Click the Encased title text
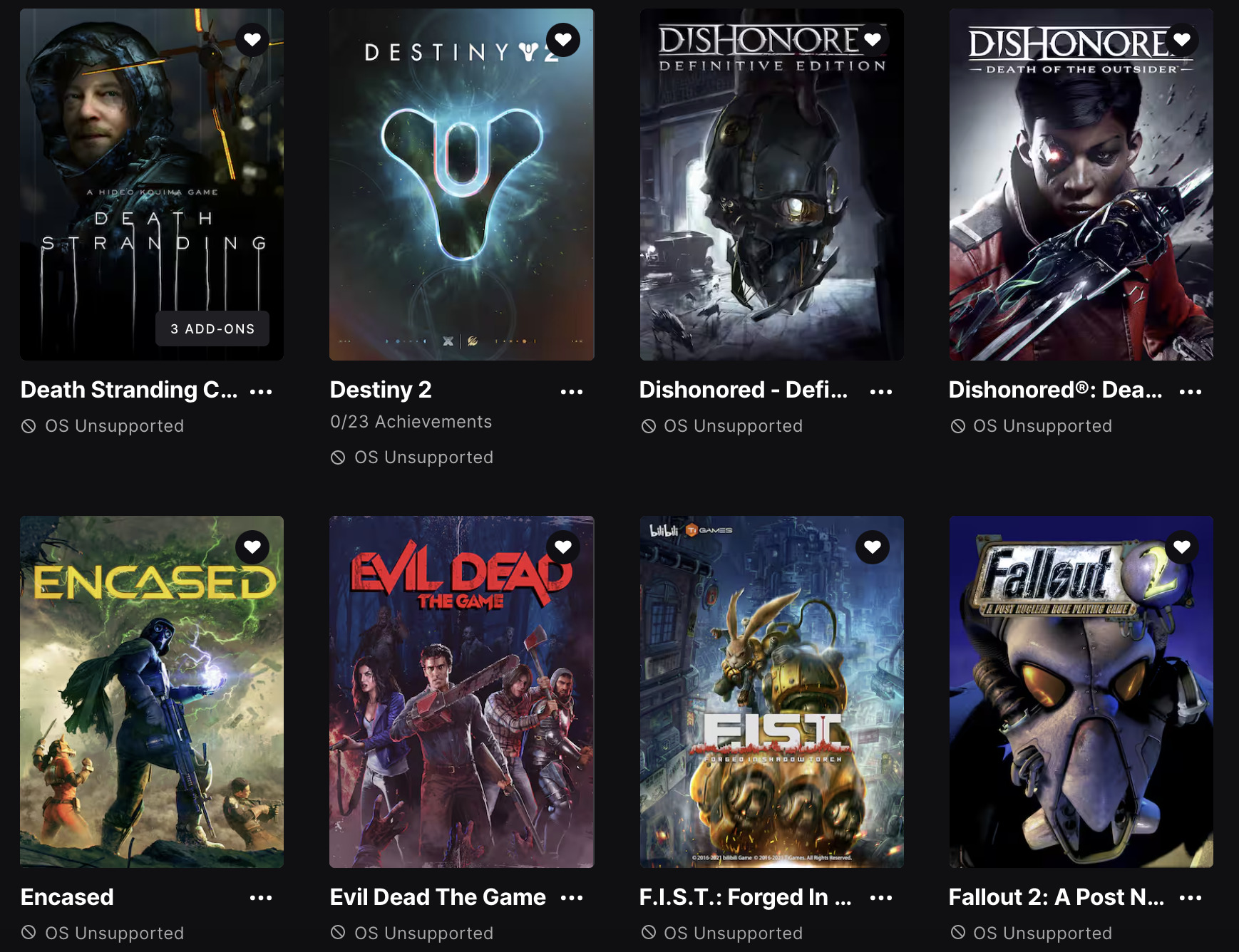This screenshot has height=952, width=1239. click(x=67, y=896)
